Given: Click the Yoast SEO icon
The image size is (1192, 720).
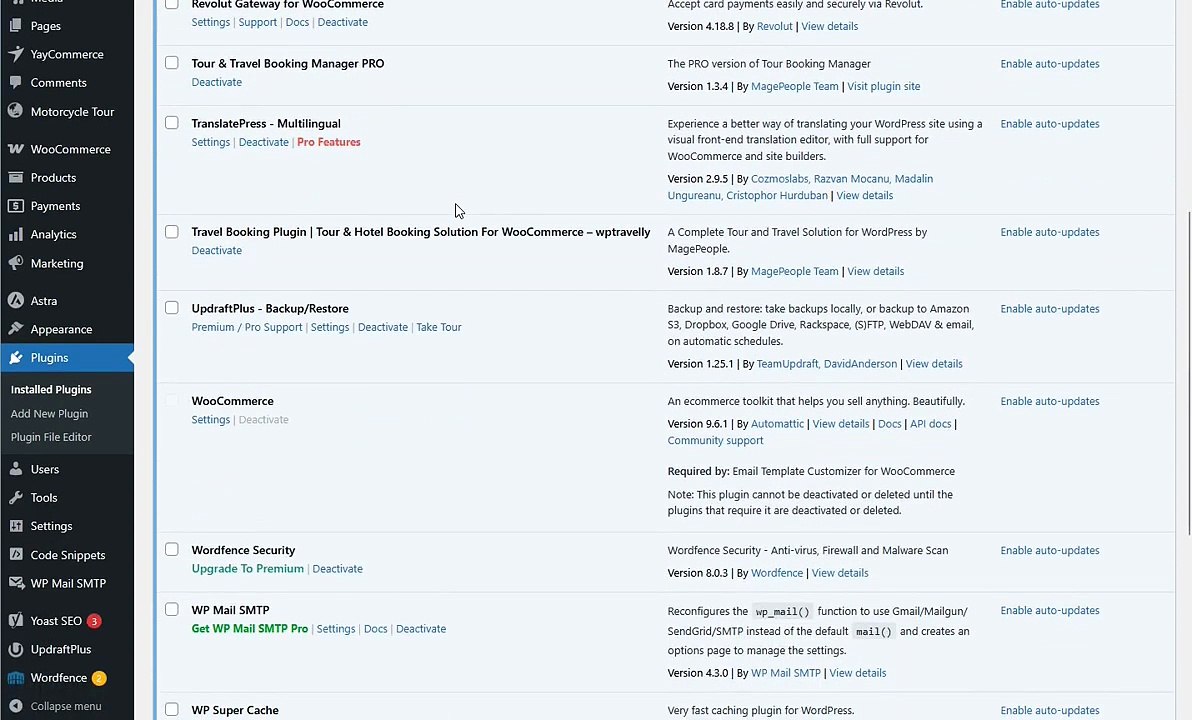Looking at the screenshot, I should point(15,620).
